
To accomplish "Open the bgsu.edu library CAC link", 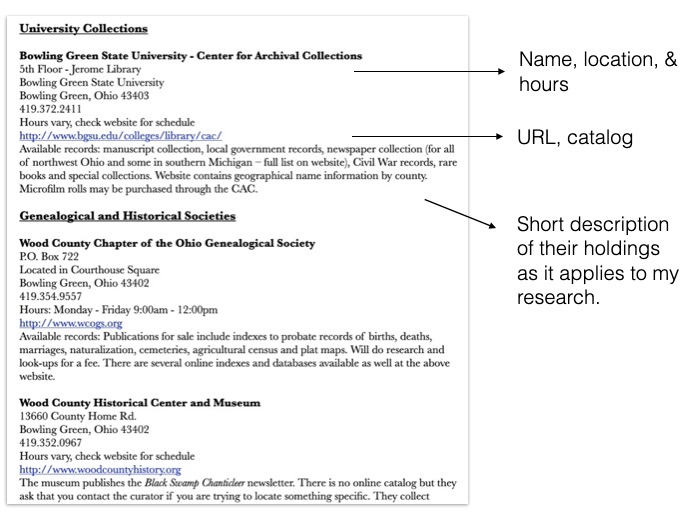I will click(120, 135).
